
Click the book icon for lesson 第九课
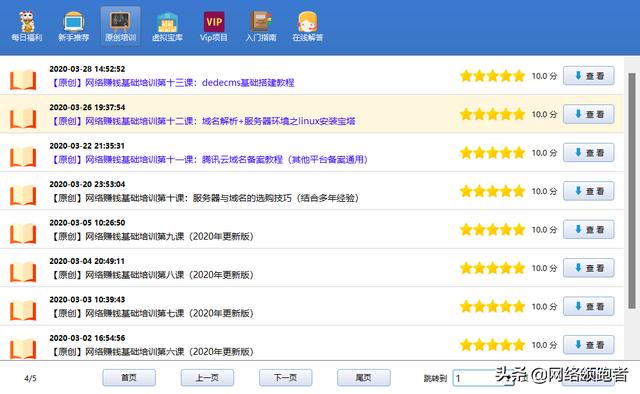pyautogui.click(x=23, y=234)
